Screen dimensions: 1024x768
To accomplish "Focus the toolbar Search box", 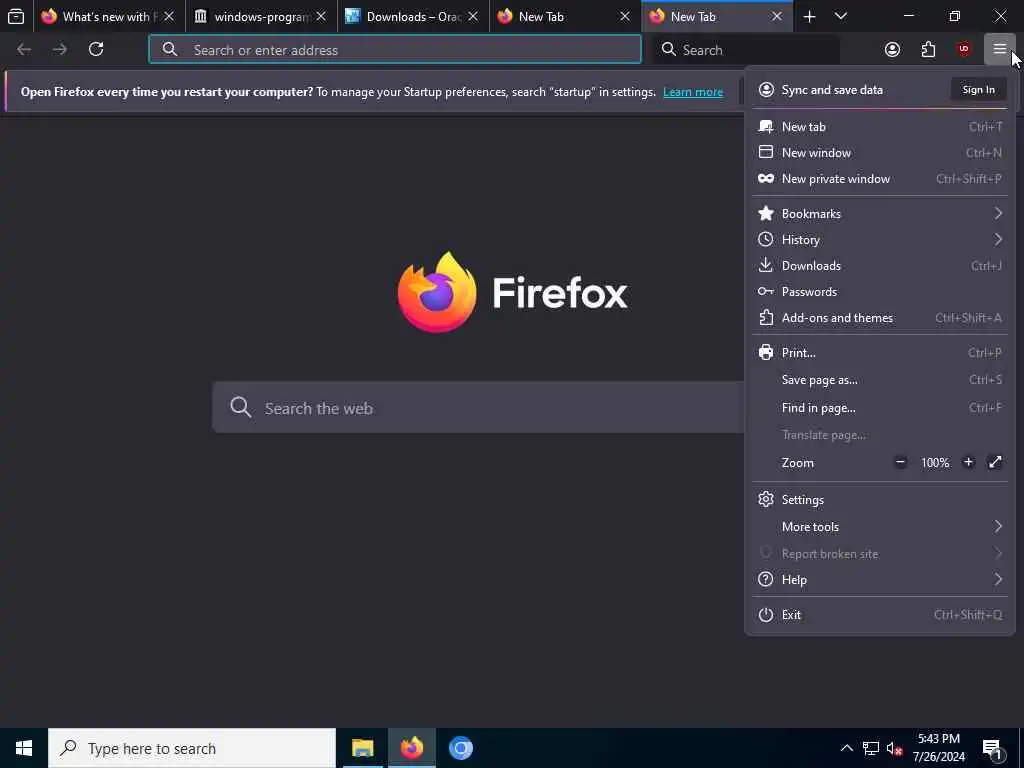I will pyautogui.click(x=746, y=50).
